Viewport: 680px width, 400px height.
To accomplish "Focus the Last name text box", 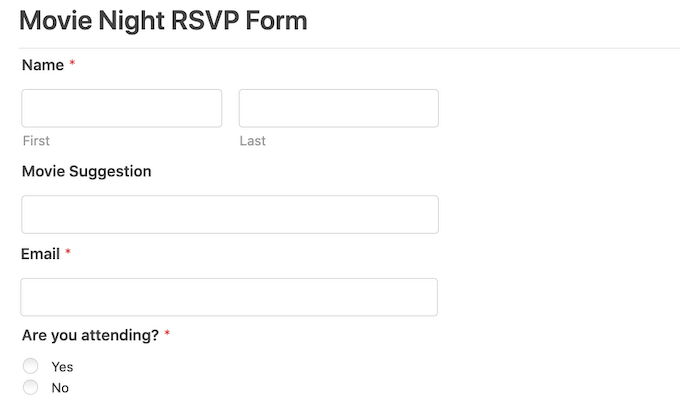I will [x=338, y=108].
